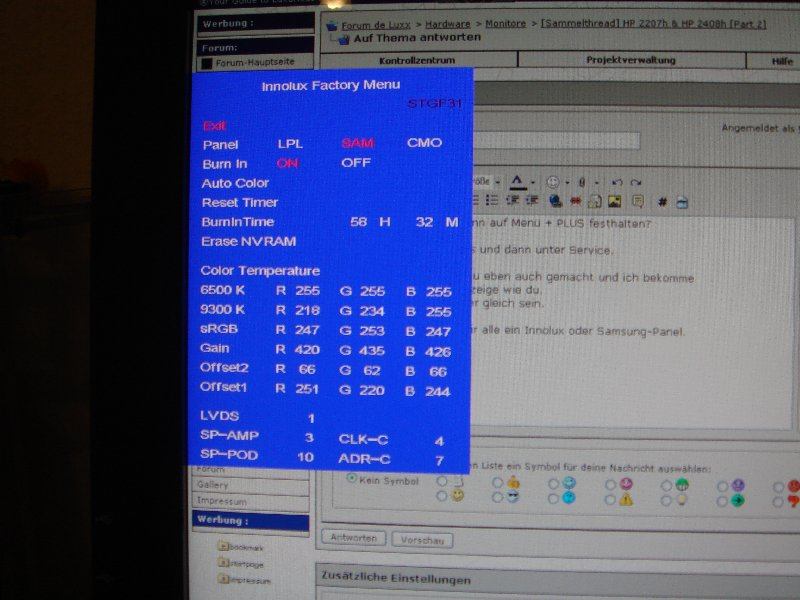Image resolution: width=800 pixels, height=600 pixels.
Task: Click the Vorschau button
Action: pos(422,540)
